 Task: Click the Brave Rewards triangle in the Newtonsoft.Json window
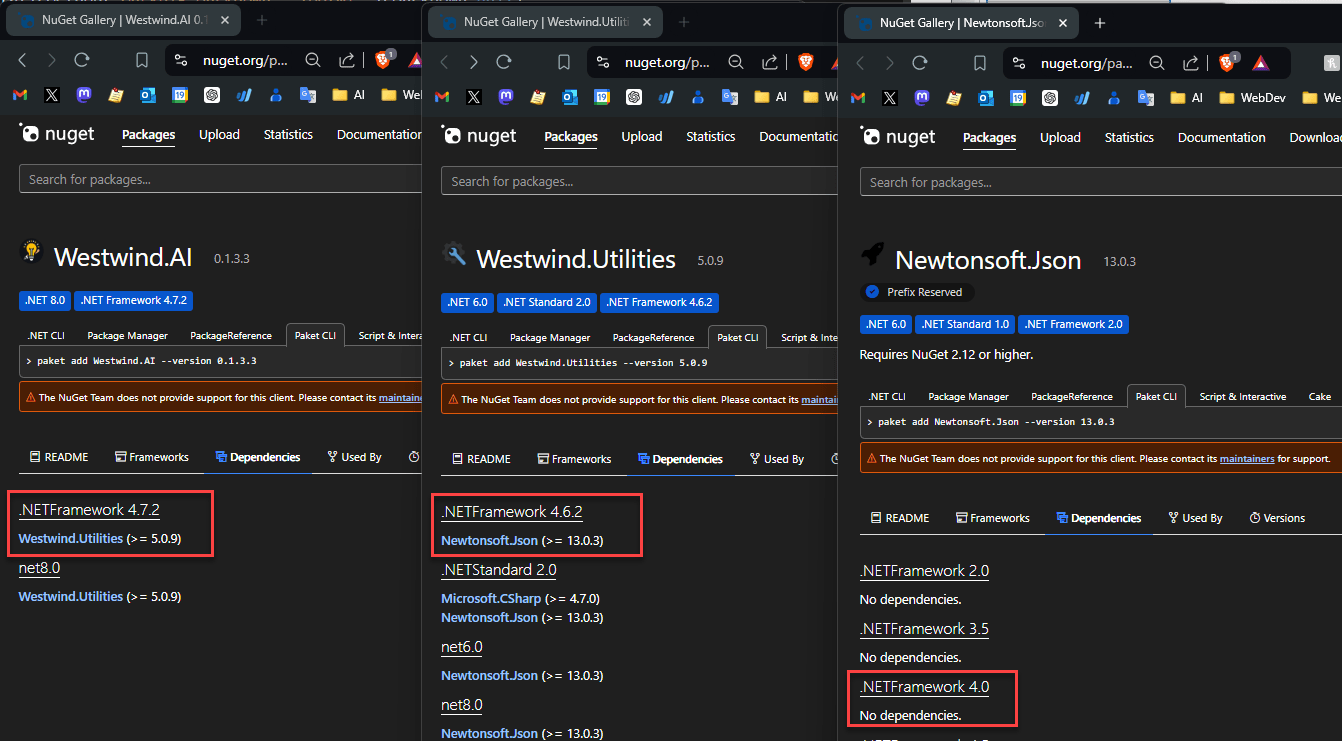tap(1260, 63)
